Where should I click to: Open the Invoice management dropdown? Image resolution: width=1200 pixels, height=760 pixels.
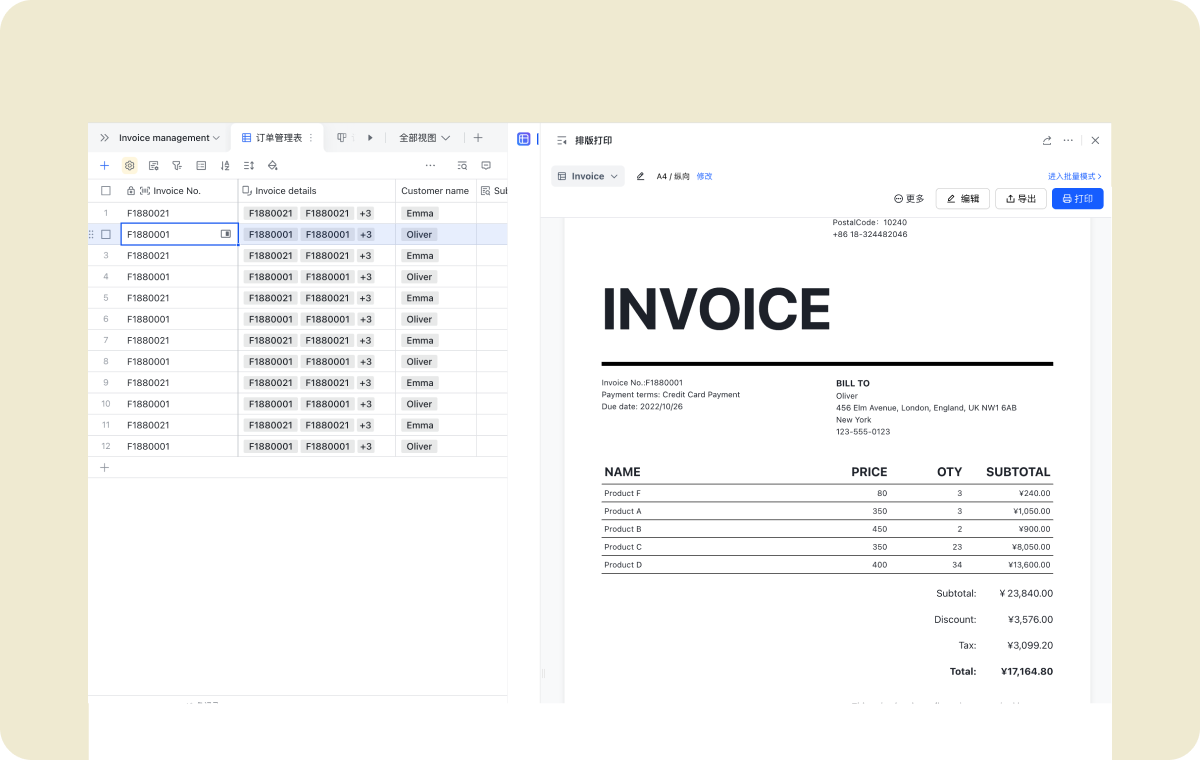pyautogui.click(x=169, y=138)
